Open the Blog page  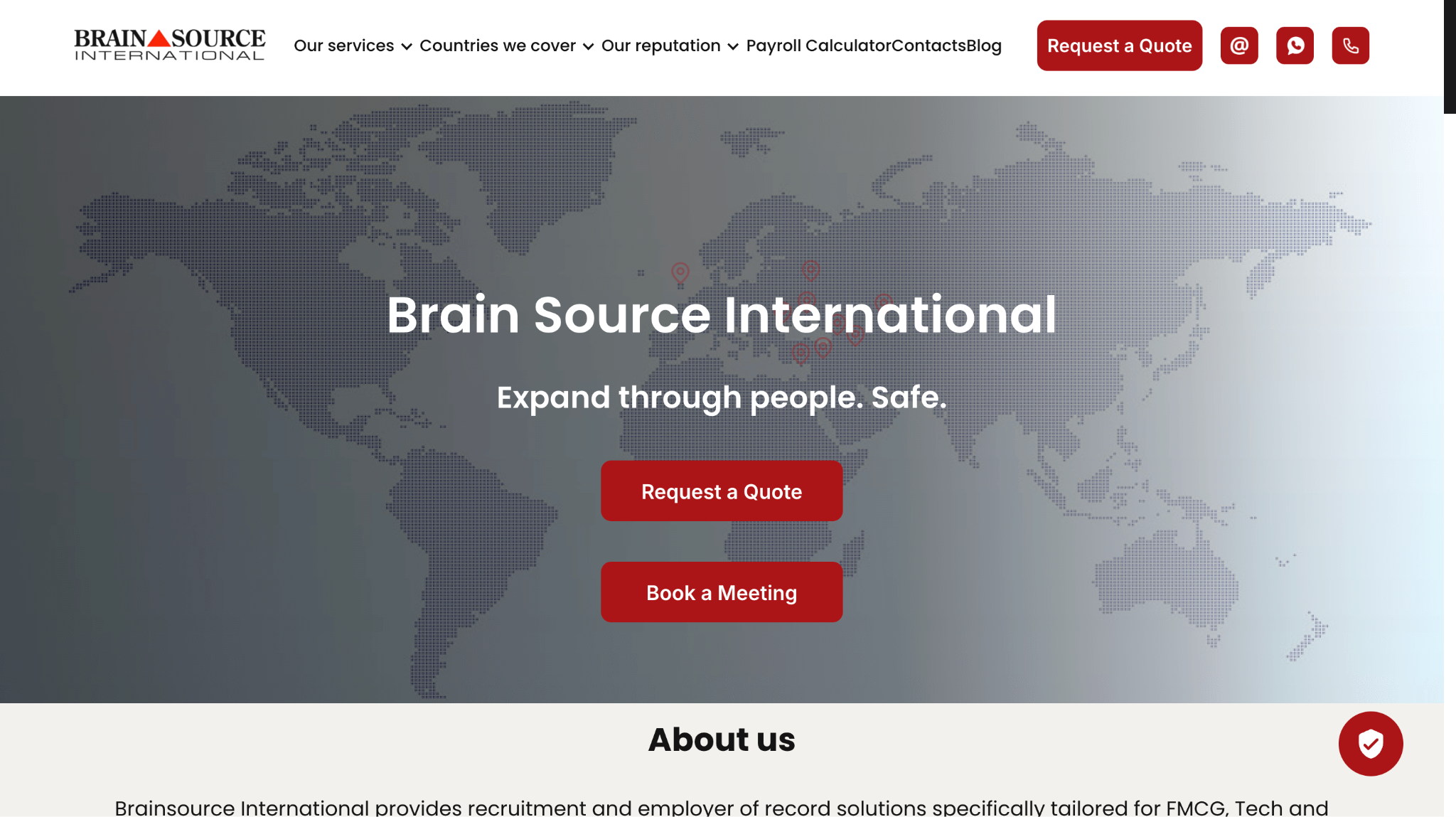(x=984, y=46)
